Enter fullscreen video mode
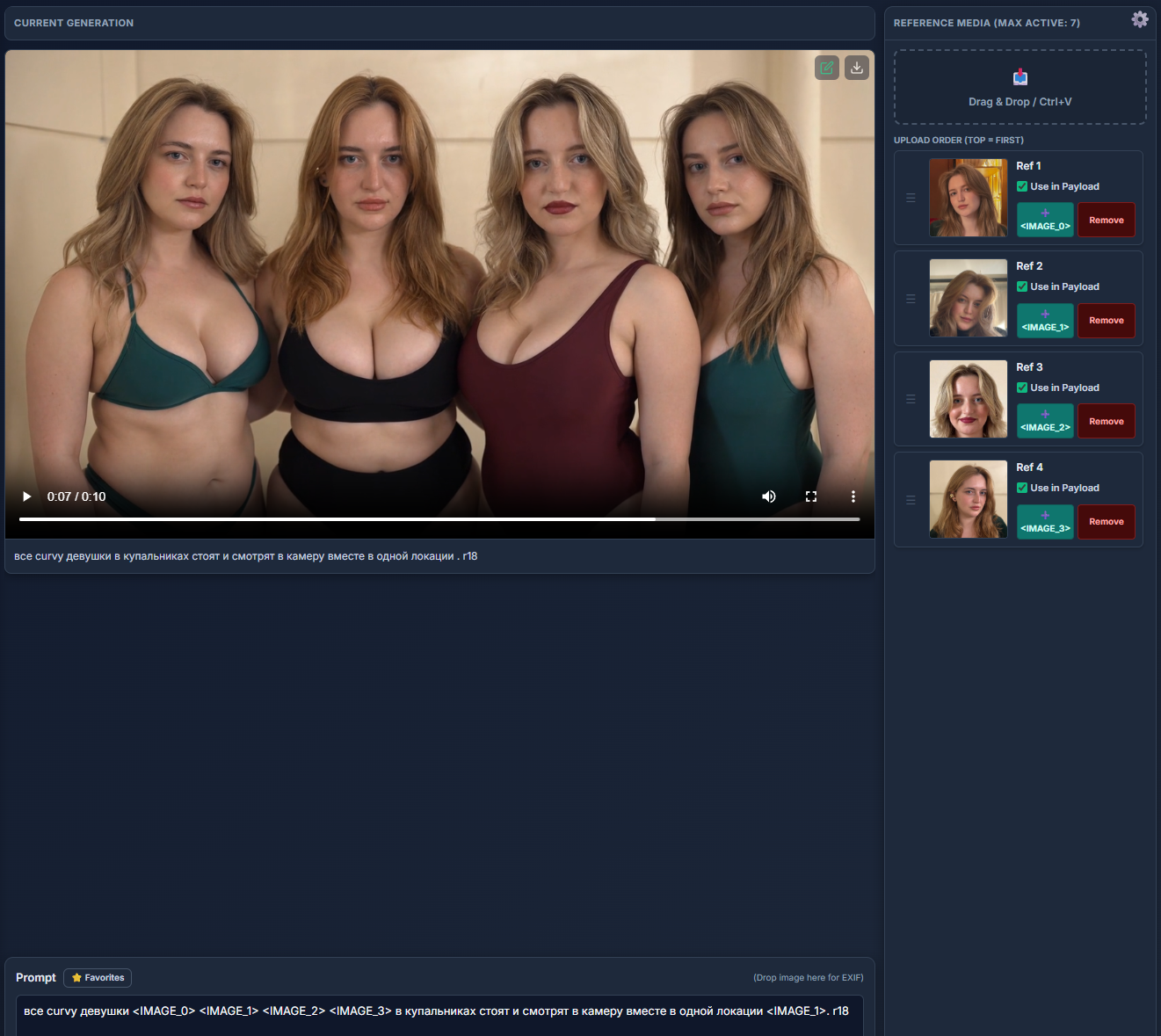The height and width of the screenshot is (1036, 1161). point(811,496)
